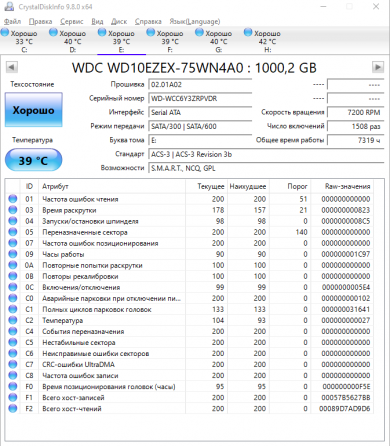Click the Текущее column header
390x446 pixels.
(x=206, y=187)
